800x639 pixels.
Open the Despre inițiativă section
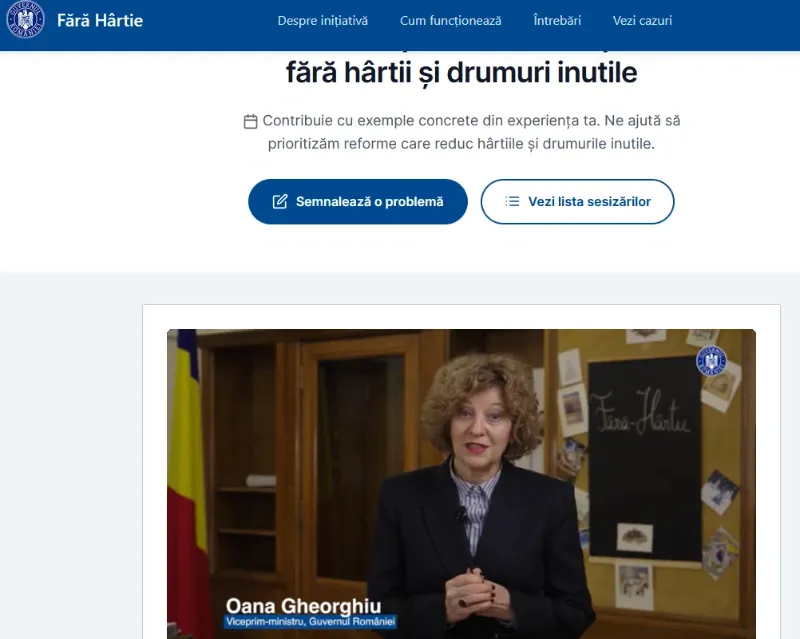(322, 20)
